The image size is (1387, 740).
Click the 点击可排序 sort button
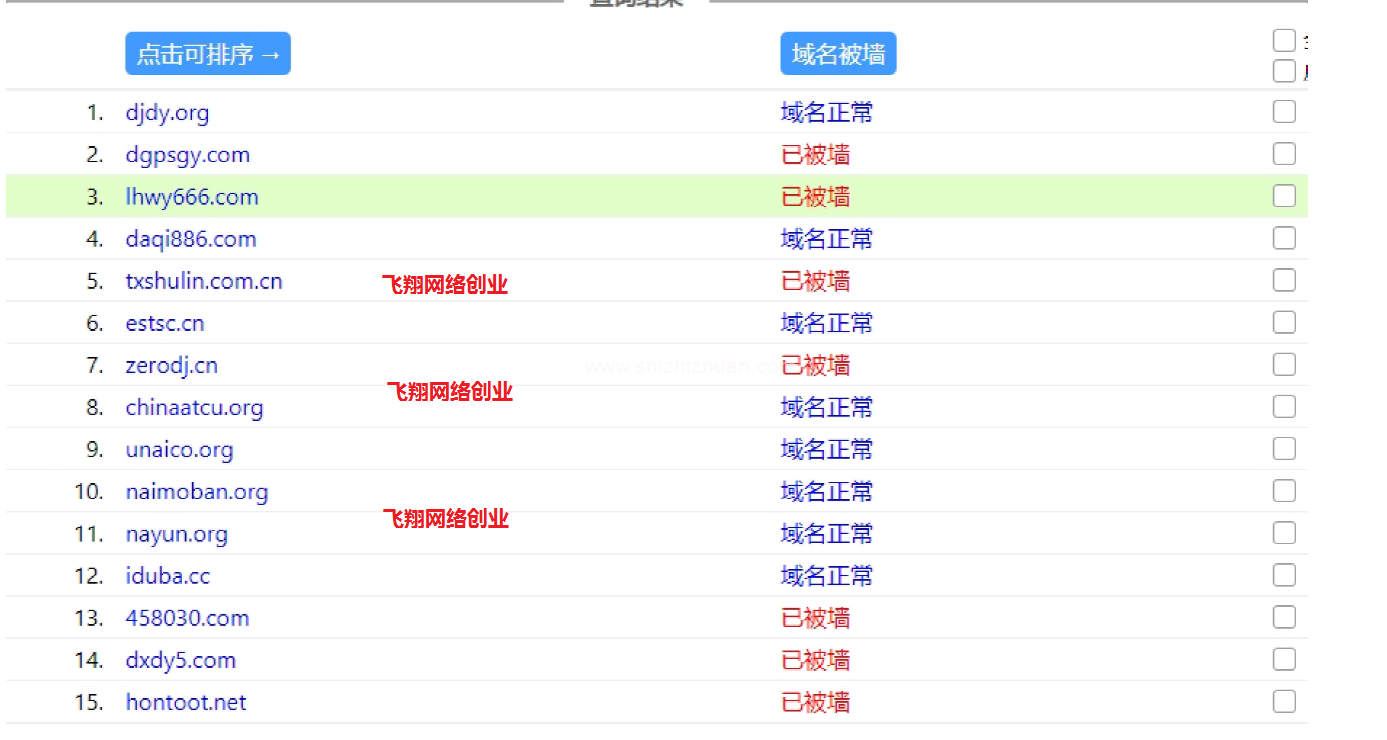[208, 54]
